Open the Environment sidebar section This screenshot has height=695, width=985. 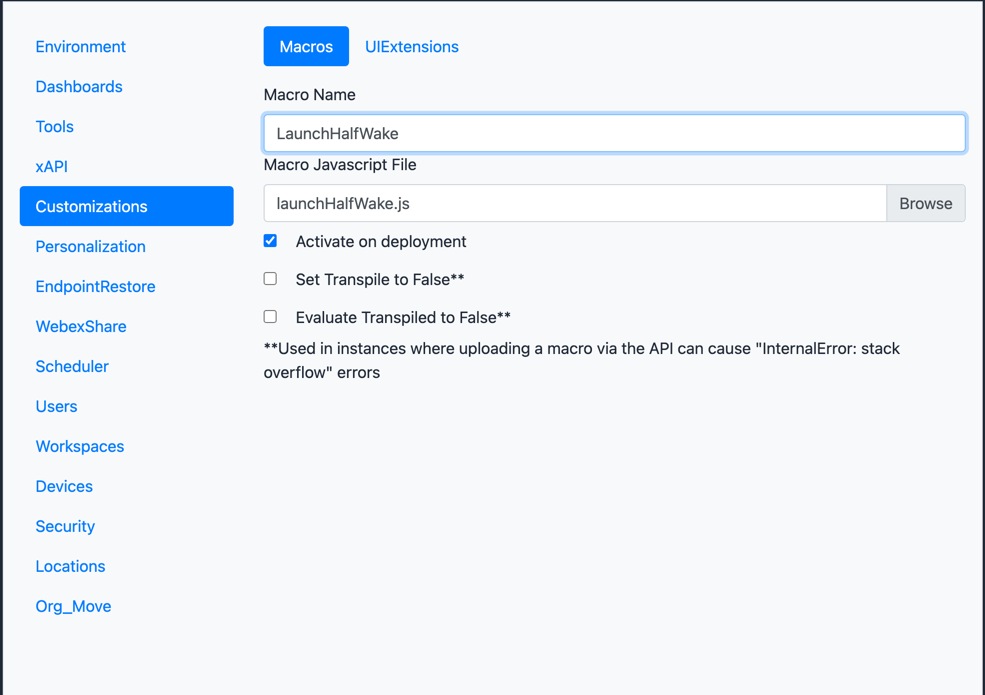[x=80, y=47]
